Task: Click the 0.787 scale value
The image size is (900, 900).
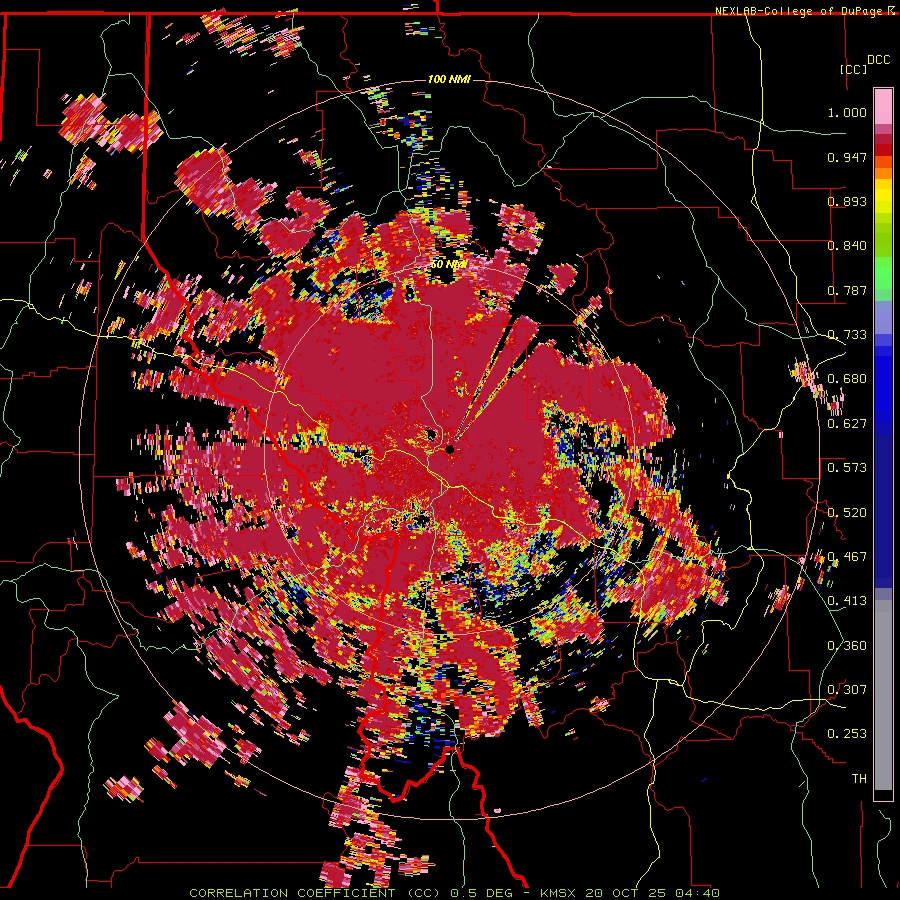Action: click(x=847, y=290)
